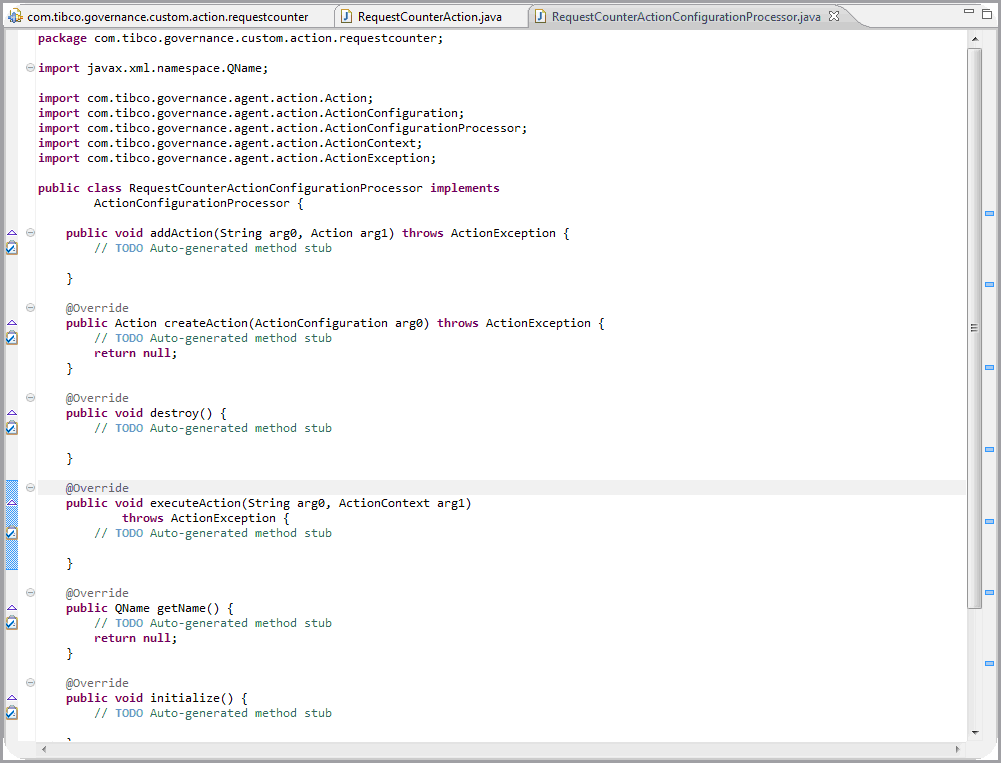Click the vertical scrollbar up arrow
Viewport: 1001px width, 763px height.
click(974, 40)
